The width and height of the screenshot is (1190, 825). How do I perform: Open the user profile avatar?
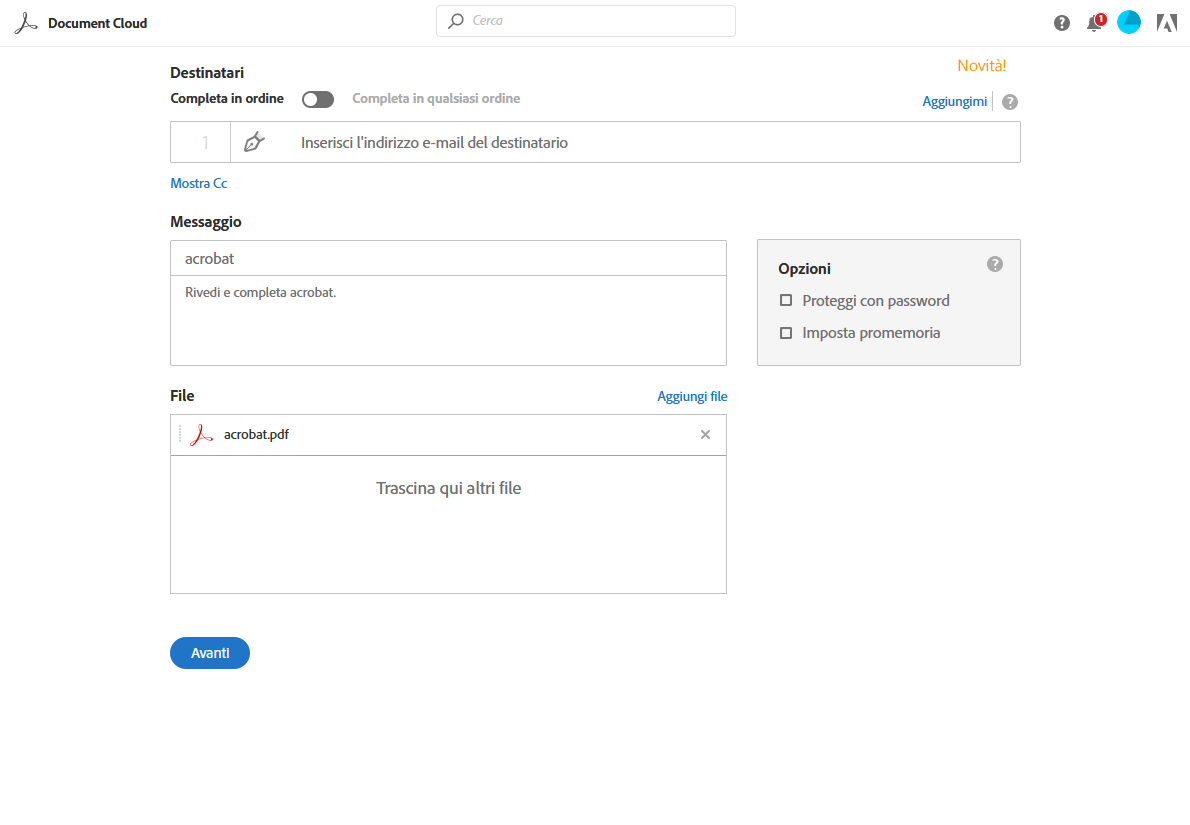click(x=1129, y=22)
